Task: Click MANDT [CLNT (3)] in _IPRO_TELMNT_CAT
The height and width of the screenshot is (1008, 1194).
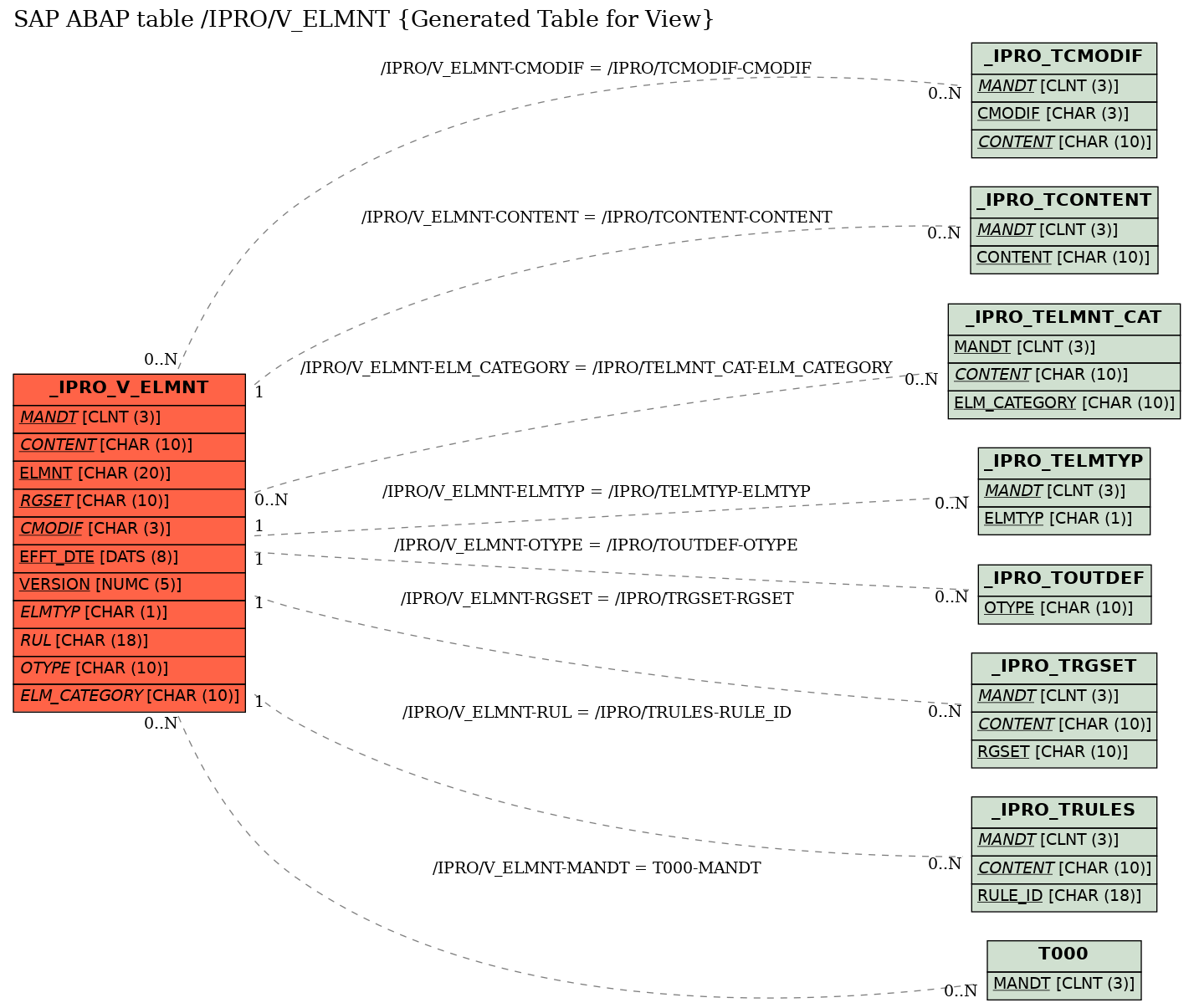Action: point(1064,348)
